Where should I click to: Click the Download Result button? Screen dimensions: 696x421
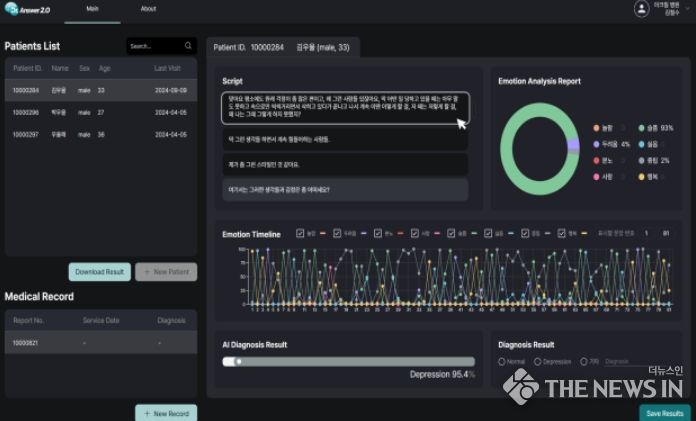tap(99, 272)
